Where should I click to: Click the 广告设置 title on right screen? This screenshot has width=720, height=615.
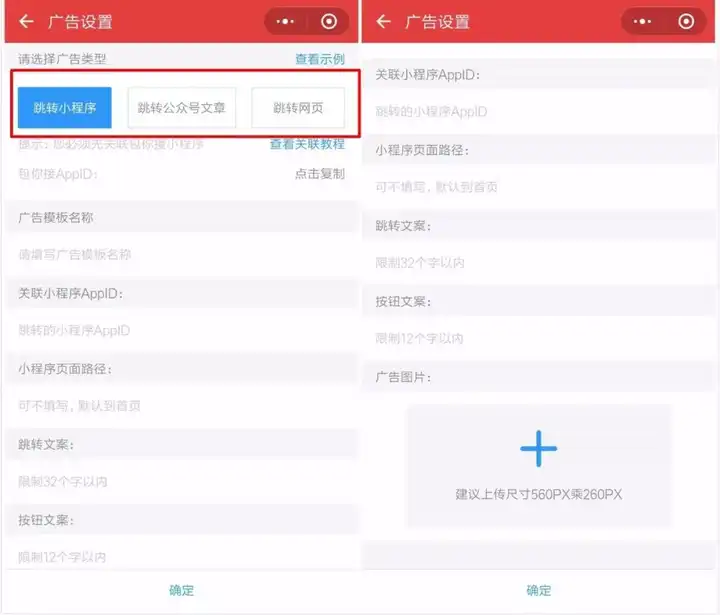(437, 22)
